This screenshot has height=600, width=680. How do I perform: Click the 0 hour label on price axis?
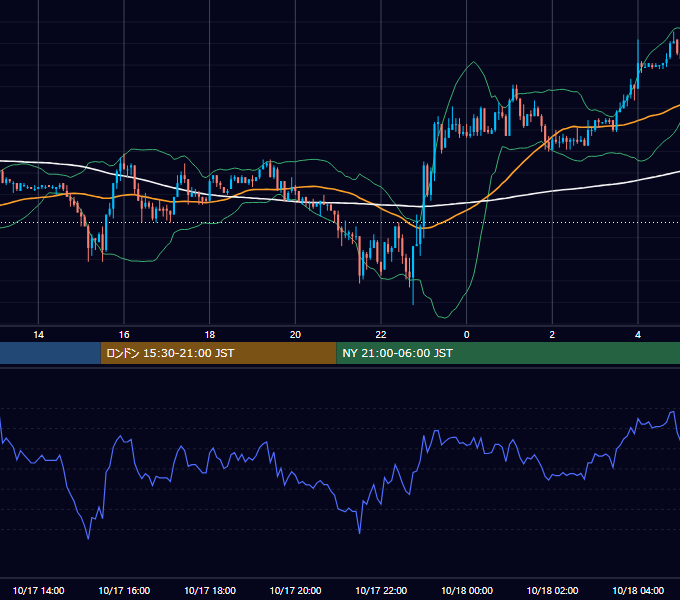467,335
